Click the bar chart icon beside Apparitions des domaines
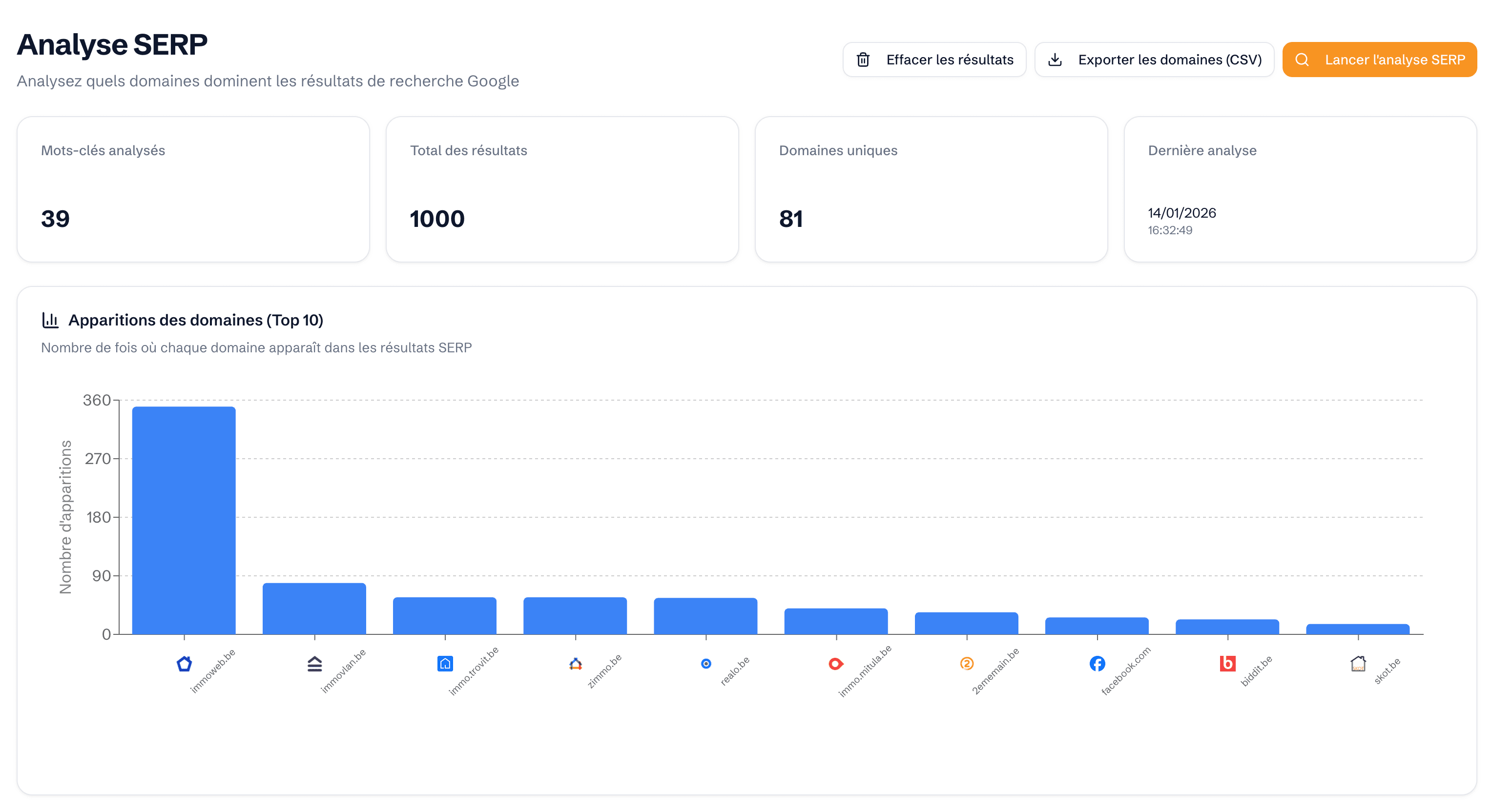Image resolution: width=1492 pixels, height=812 pixels. 50,320
